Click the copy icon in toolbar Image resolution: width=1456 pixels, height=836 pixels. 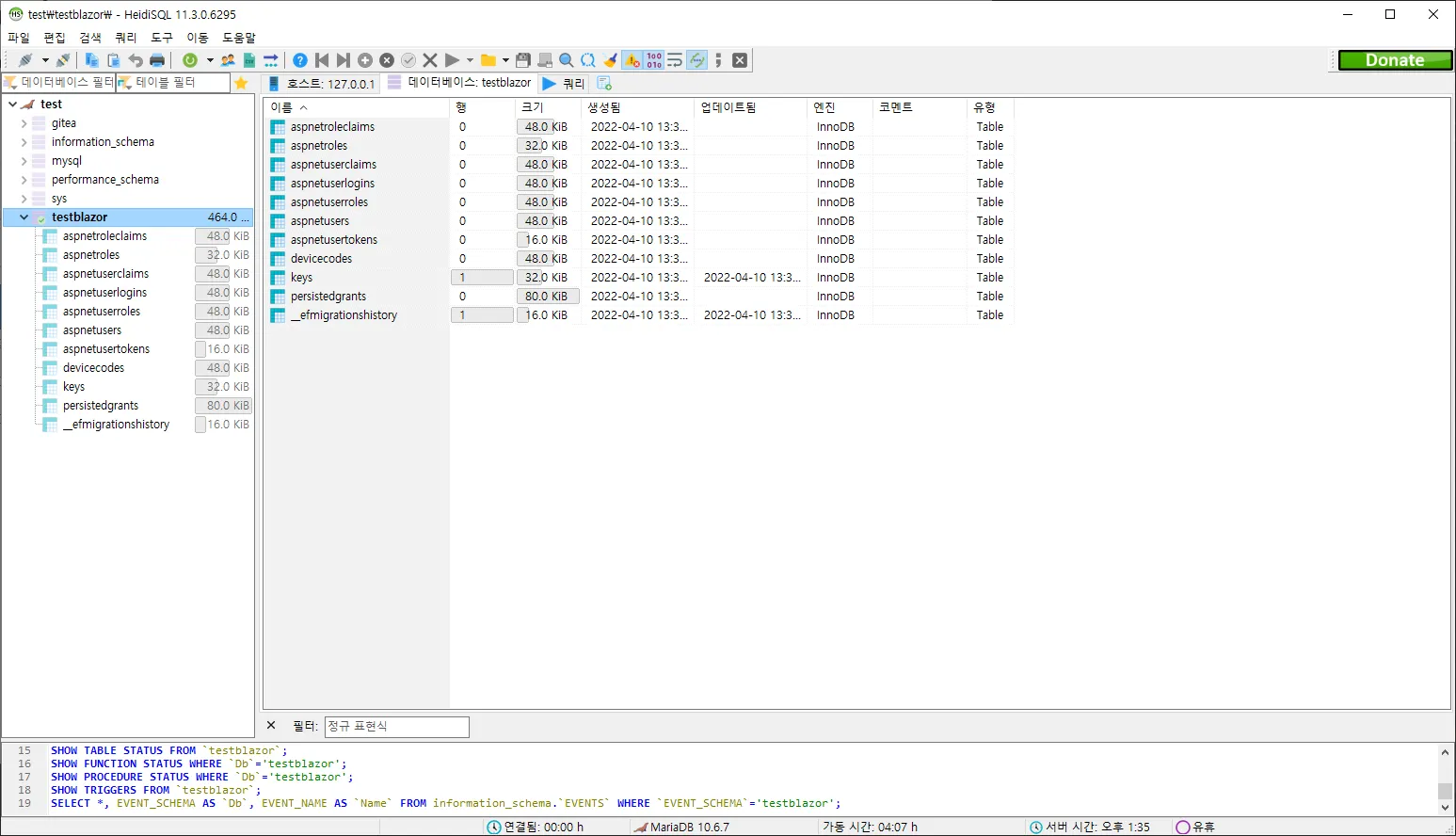[91, 60]
